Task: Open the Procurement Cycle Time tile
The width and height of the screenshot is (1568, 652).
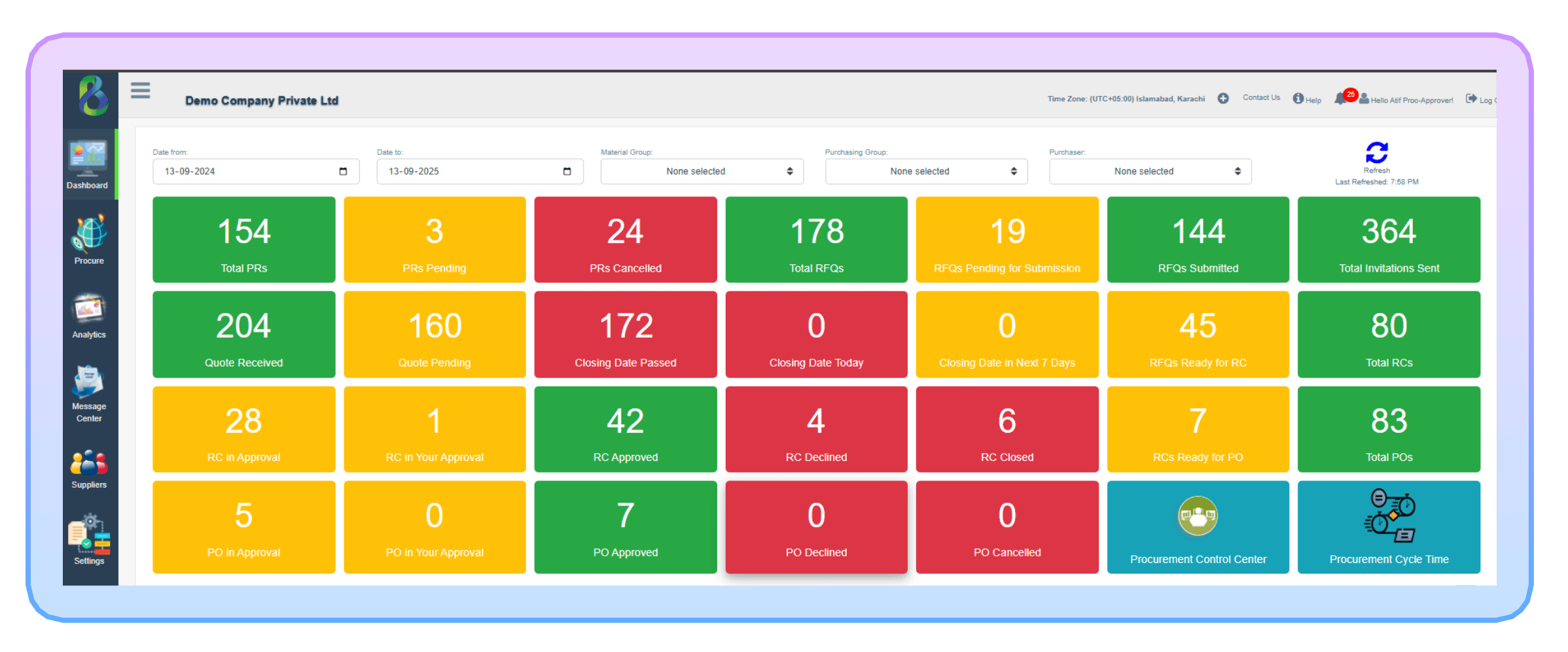Action: point(1389,528)
